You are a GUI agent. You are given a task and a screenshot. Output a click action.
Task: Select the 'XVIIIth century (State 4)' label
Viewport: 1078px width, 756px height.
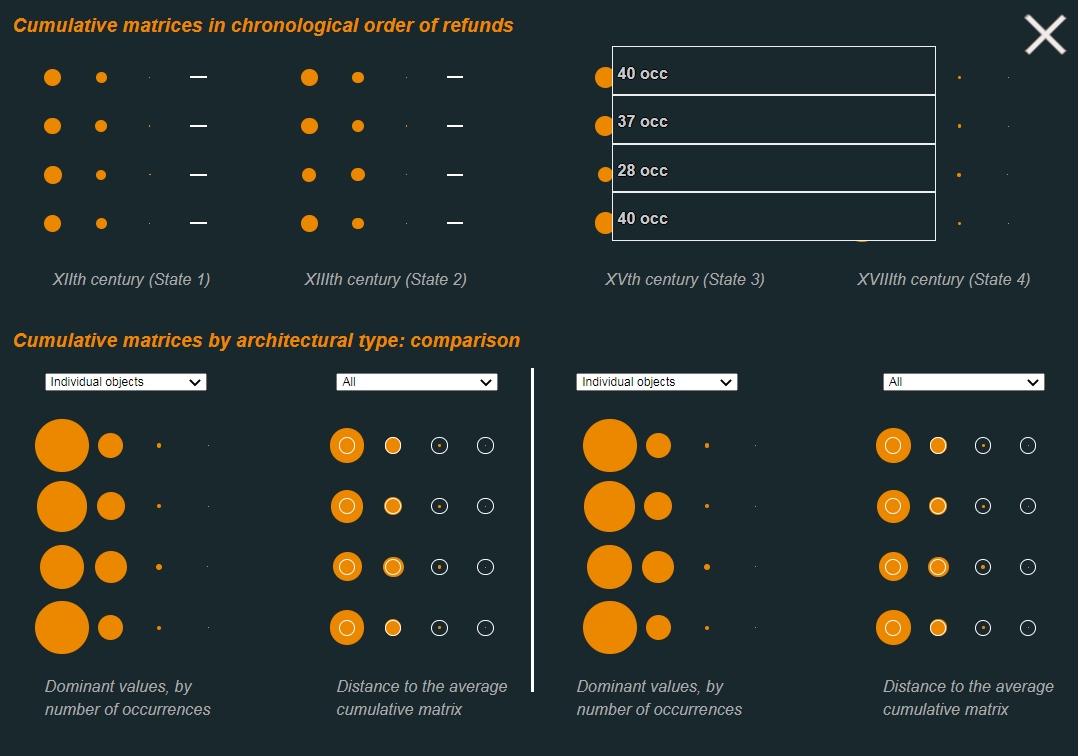click(x=943, y=280)
